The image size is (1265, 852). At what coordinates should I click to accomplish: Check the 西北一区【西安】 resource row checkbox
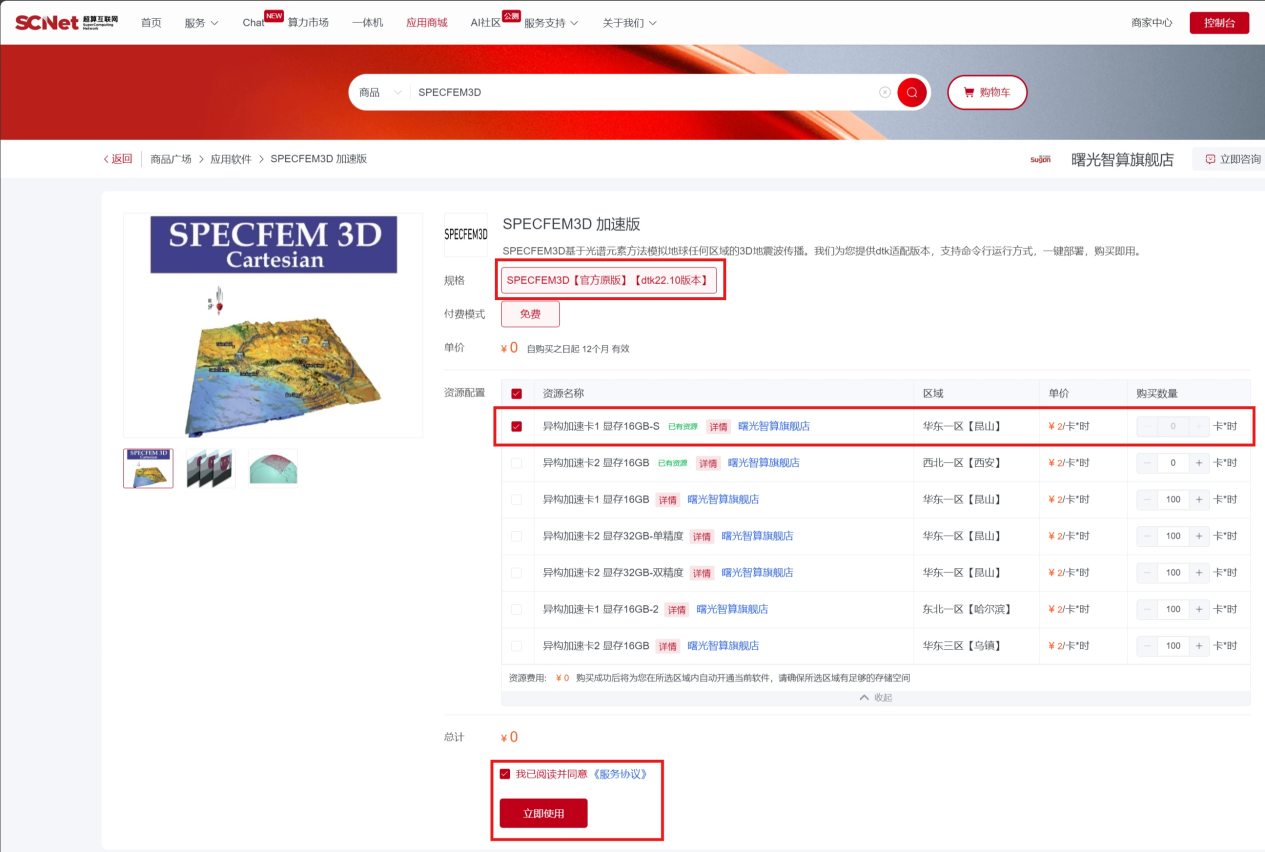tap(516, 463)
